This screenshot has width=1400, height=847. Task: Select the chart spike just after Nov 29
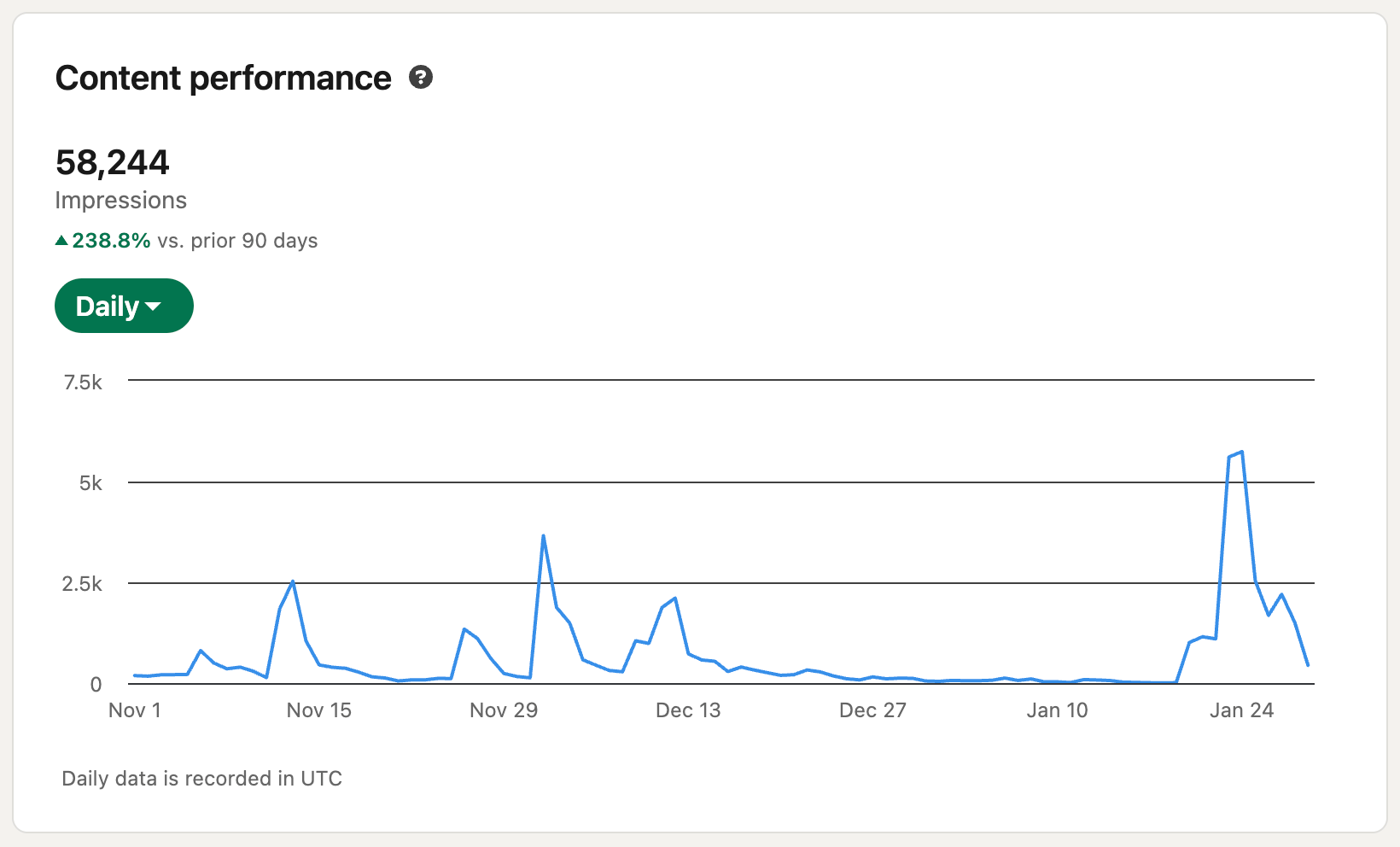(x=543, y=536)
